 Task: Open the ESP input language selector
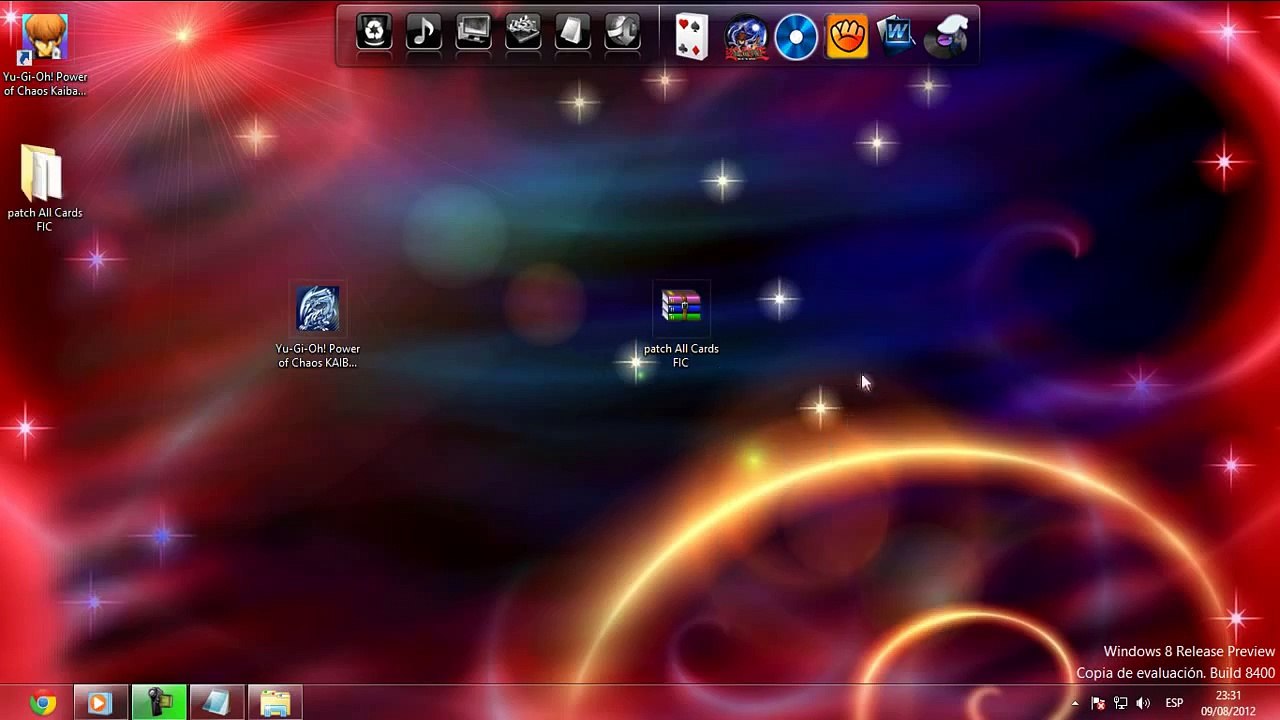[x=1174, y=704]
